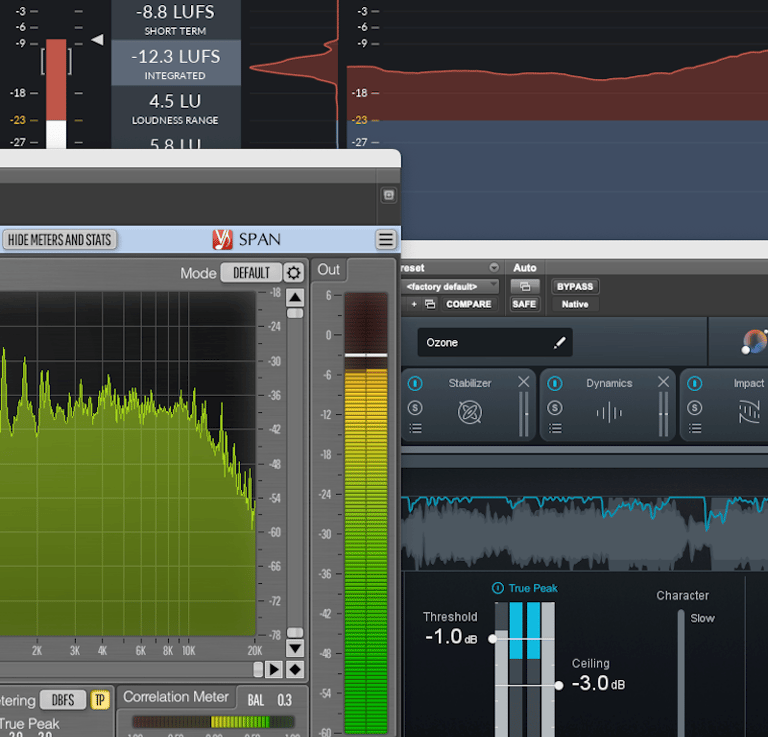
Task: Click the horizontal scroll thumb below spectrum
Action: tap(258, 669)
